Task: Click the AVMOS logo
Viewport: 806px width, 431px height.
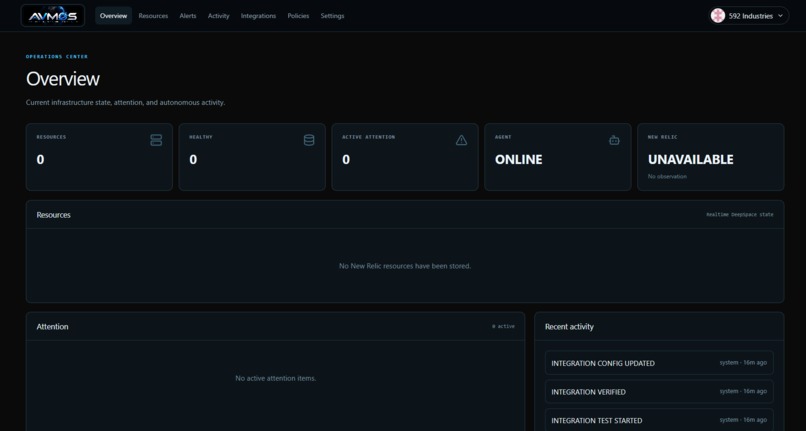Action: coord(53,15)
